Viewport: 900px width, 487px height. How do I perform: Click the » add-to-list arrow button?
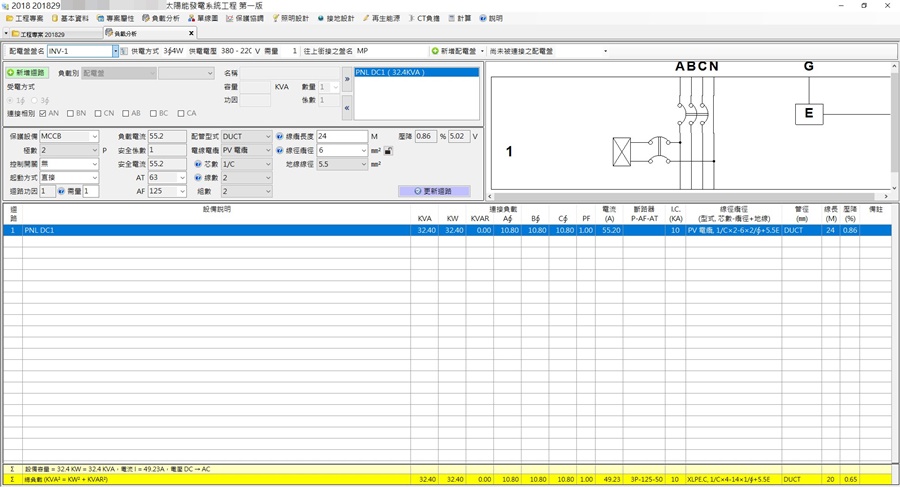click(x=347, y=79)
